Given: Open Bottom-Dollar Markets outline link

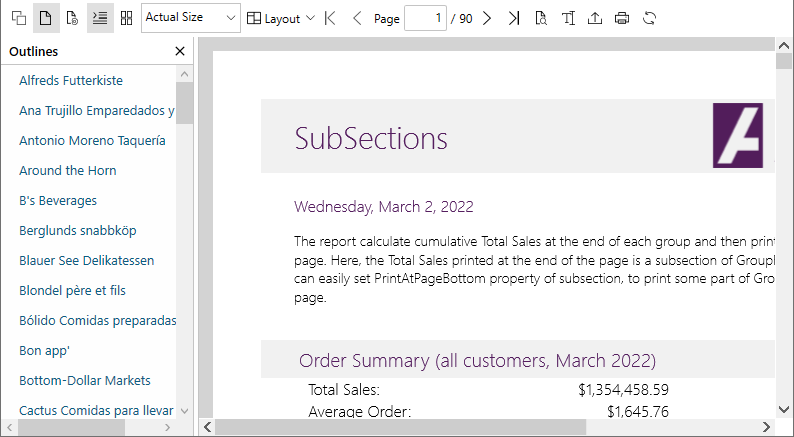Looking at the screenshot, I should pos(85,381).
